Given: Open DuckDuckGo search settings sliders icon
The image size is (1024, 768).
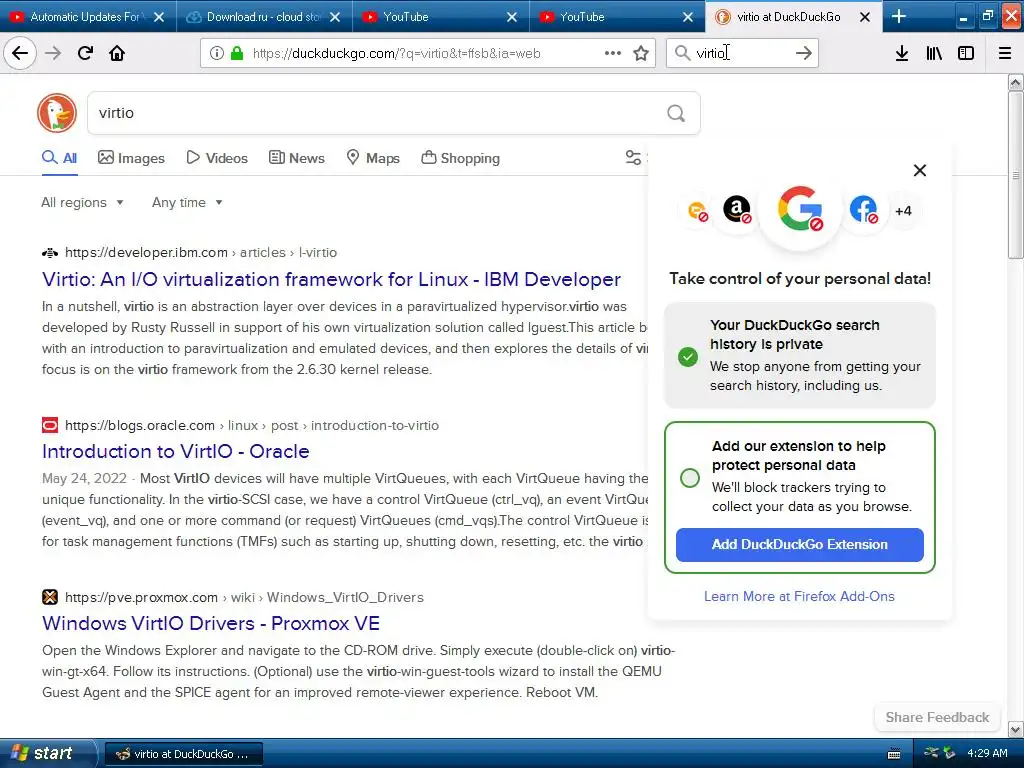Looking at the screenshot, I should click(633, 157).
